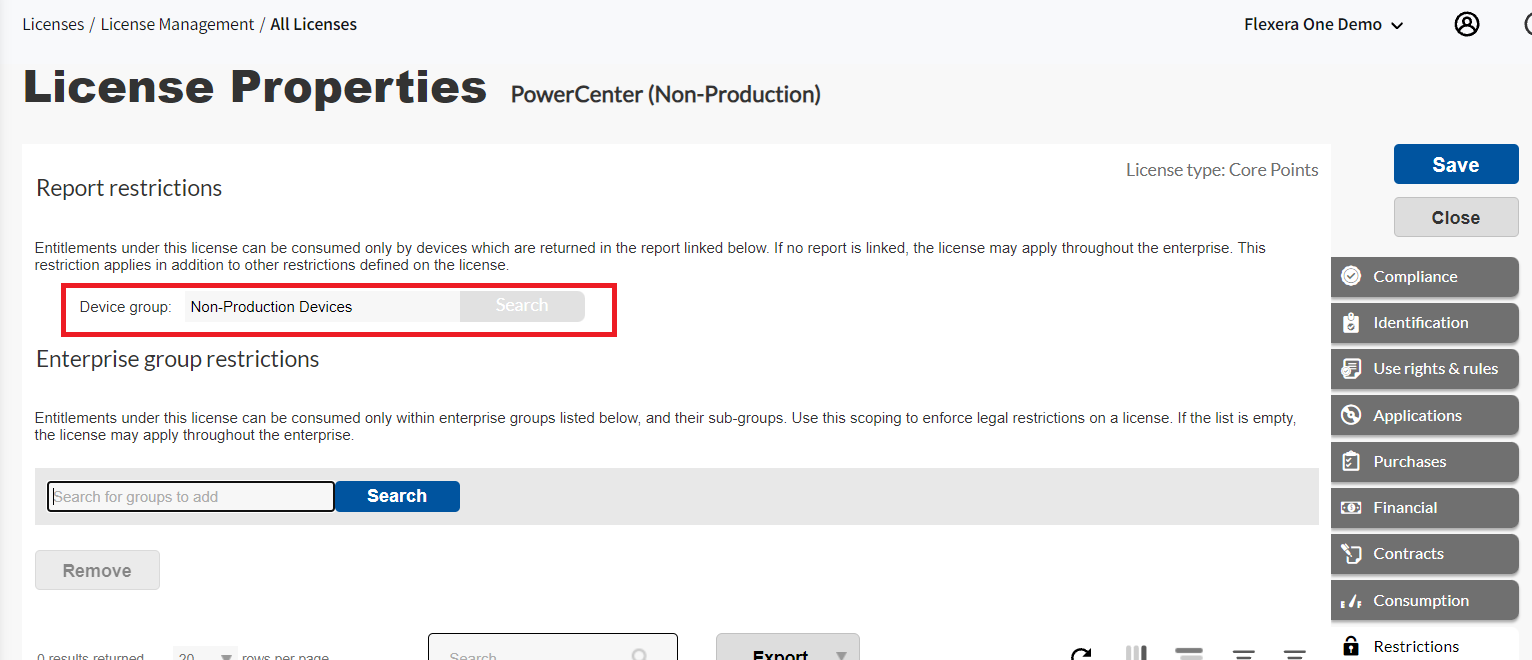This screenshot has height=660, width=1532.
Task: Open the Applications globe icon
Action: coord(1351,414)
